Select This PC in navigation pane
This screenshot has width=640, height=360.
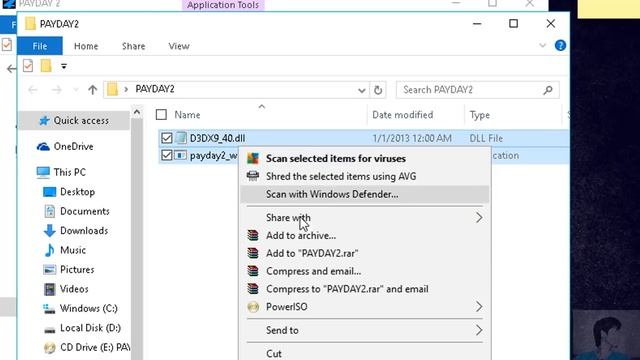61,172
